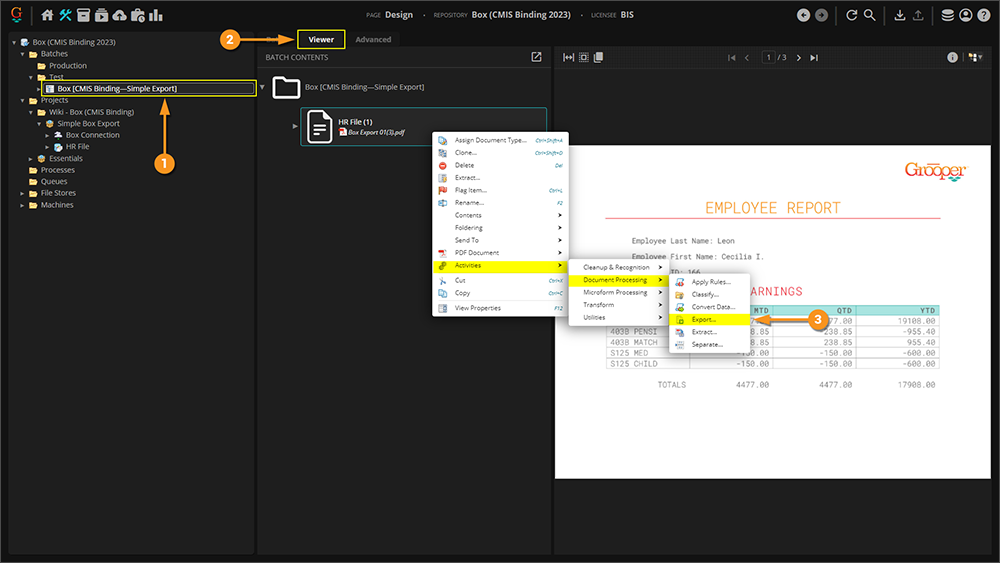Viewport: 1000px width, 563px height.
Task: Collapse the Batches folder
Action: tap(22, 54)
